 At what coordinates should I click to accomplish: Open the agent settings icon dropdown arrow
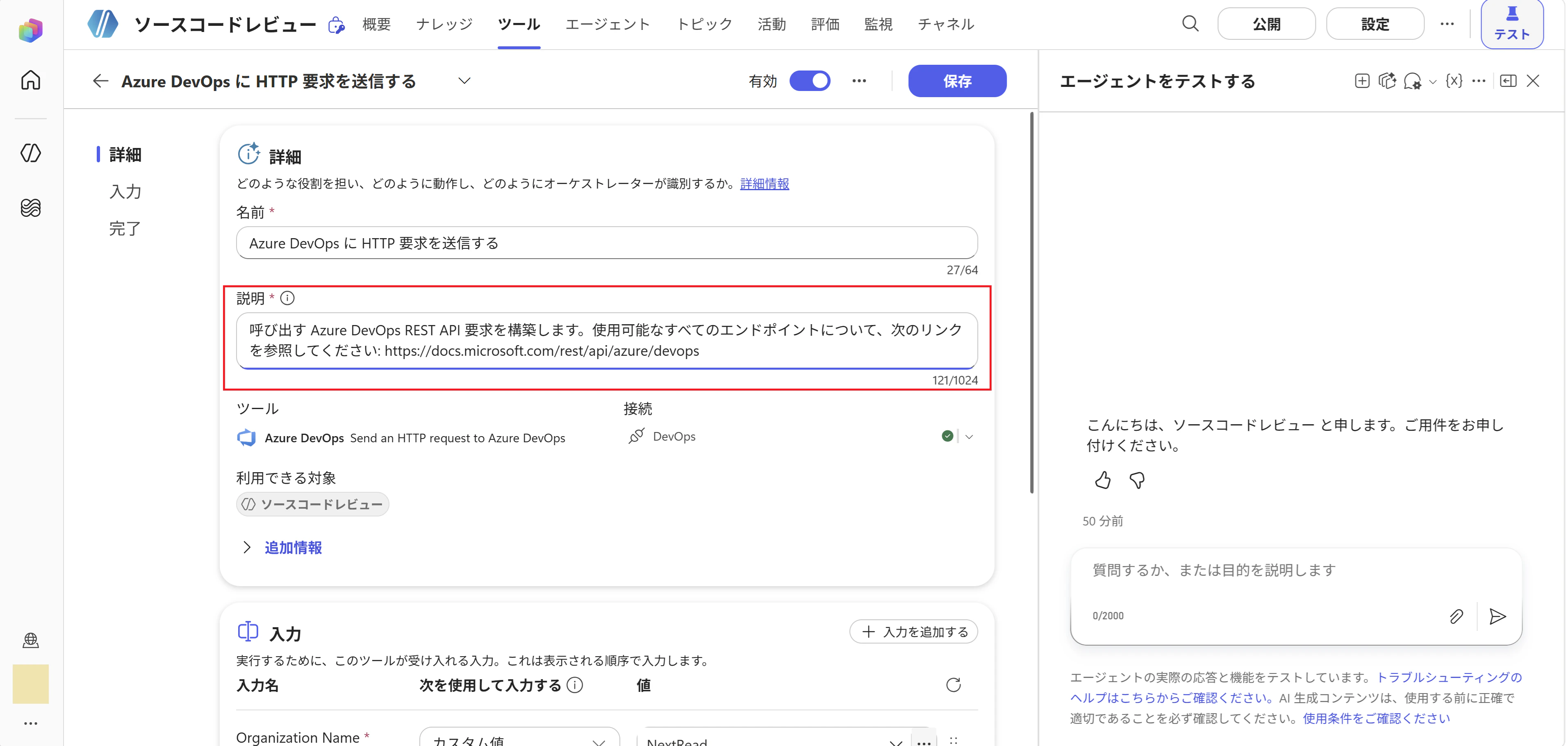(x=1432, y=82)
